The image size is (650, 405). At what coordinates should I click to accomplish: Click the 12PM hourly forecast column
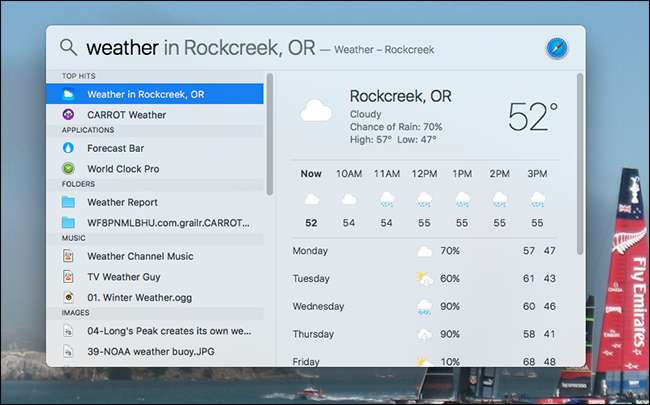point(424,198)
